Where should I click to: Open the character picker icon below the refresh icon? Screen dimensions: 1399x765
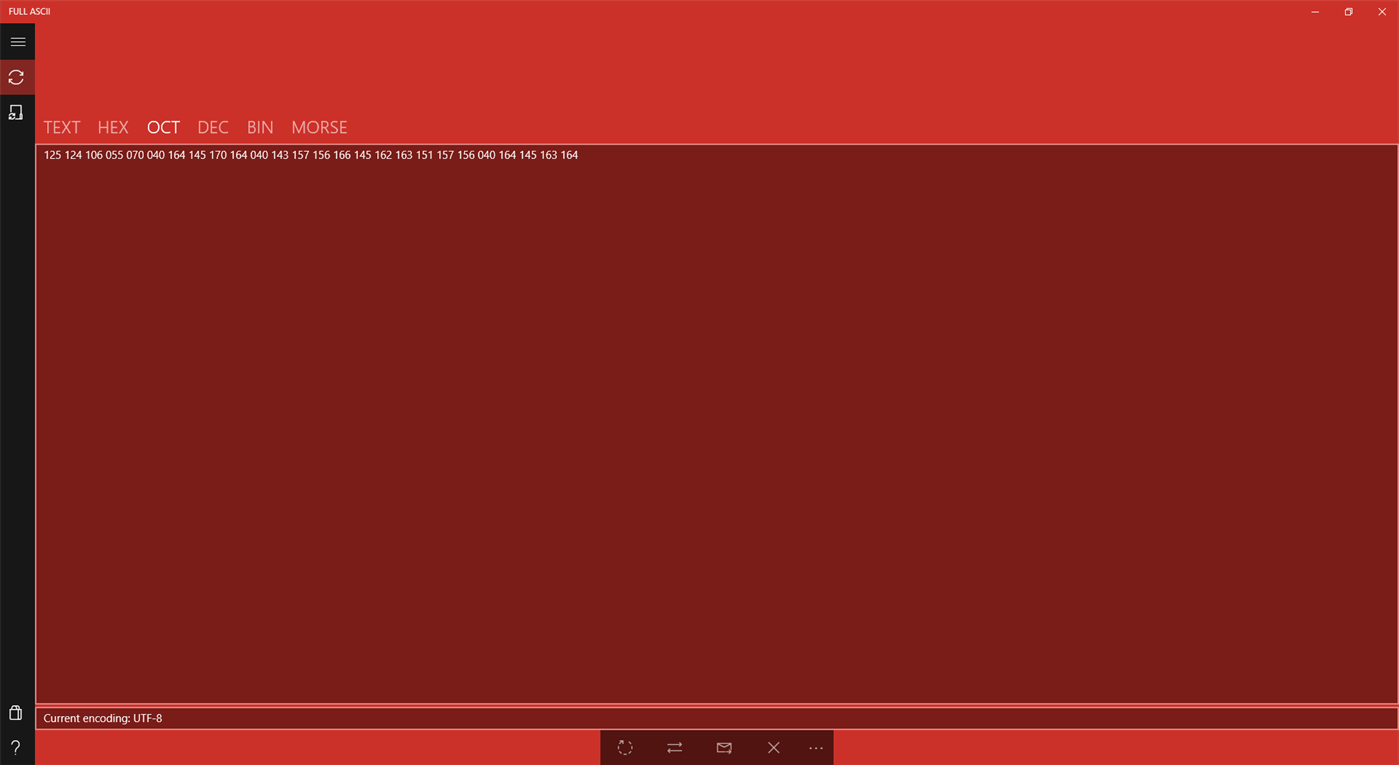tap(16, 111)
